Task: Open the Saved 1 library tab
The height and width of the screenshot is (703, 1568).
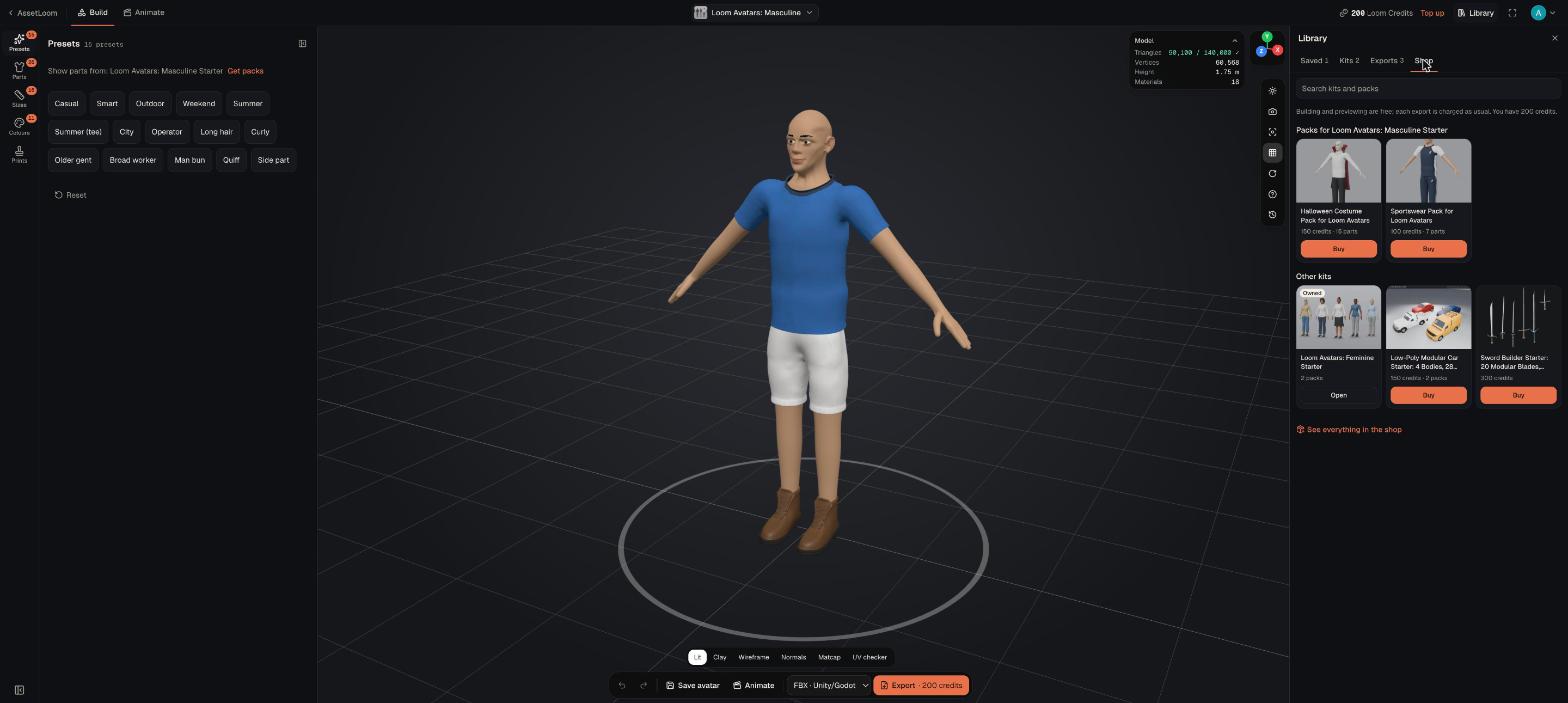Action: click(x=1314, y=61)
